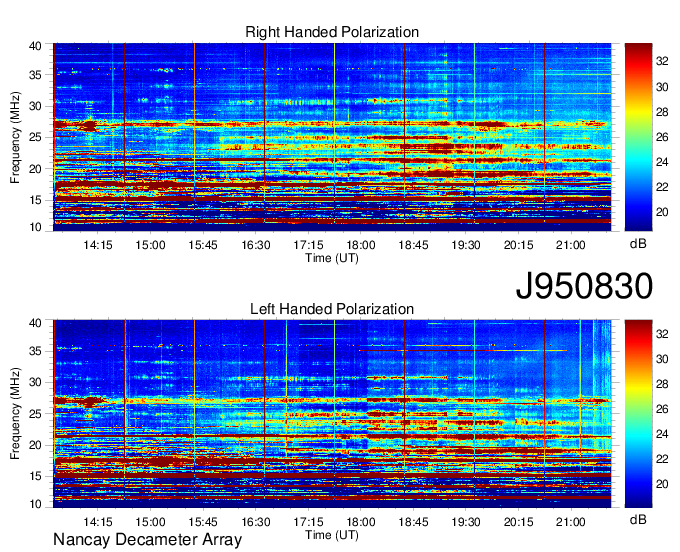Image resolution: width=680 pixels, height=552 pixels.
Task: Click 16:30 tick on left-handed plot time axis
Action: click(x=255, y=522)
